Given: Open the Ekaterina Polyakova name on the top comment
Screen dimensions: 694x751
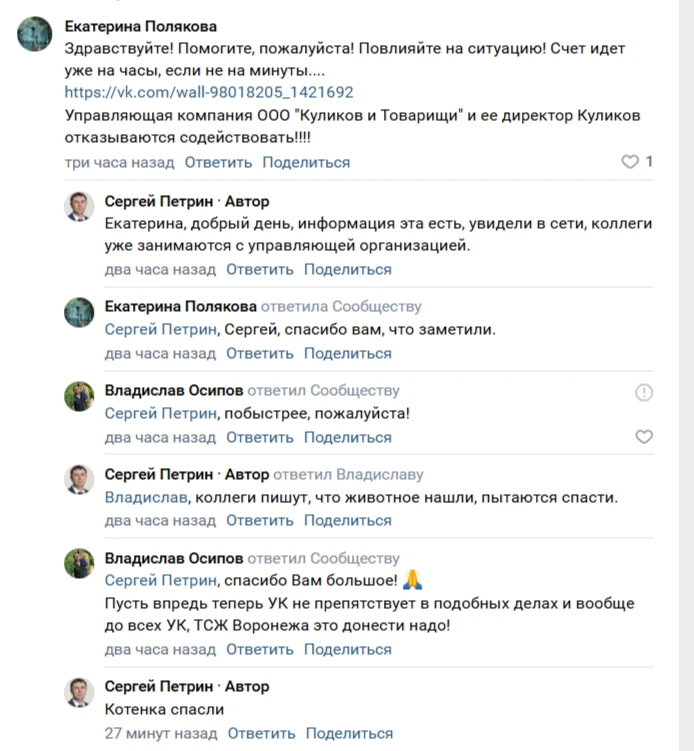Looking at the screenshot, I should [140, 27].
